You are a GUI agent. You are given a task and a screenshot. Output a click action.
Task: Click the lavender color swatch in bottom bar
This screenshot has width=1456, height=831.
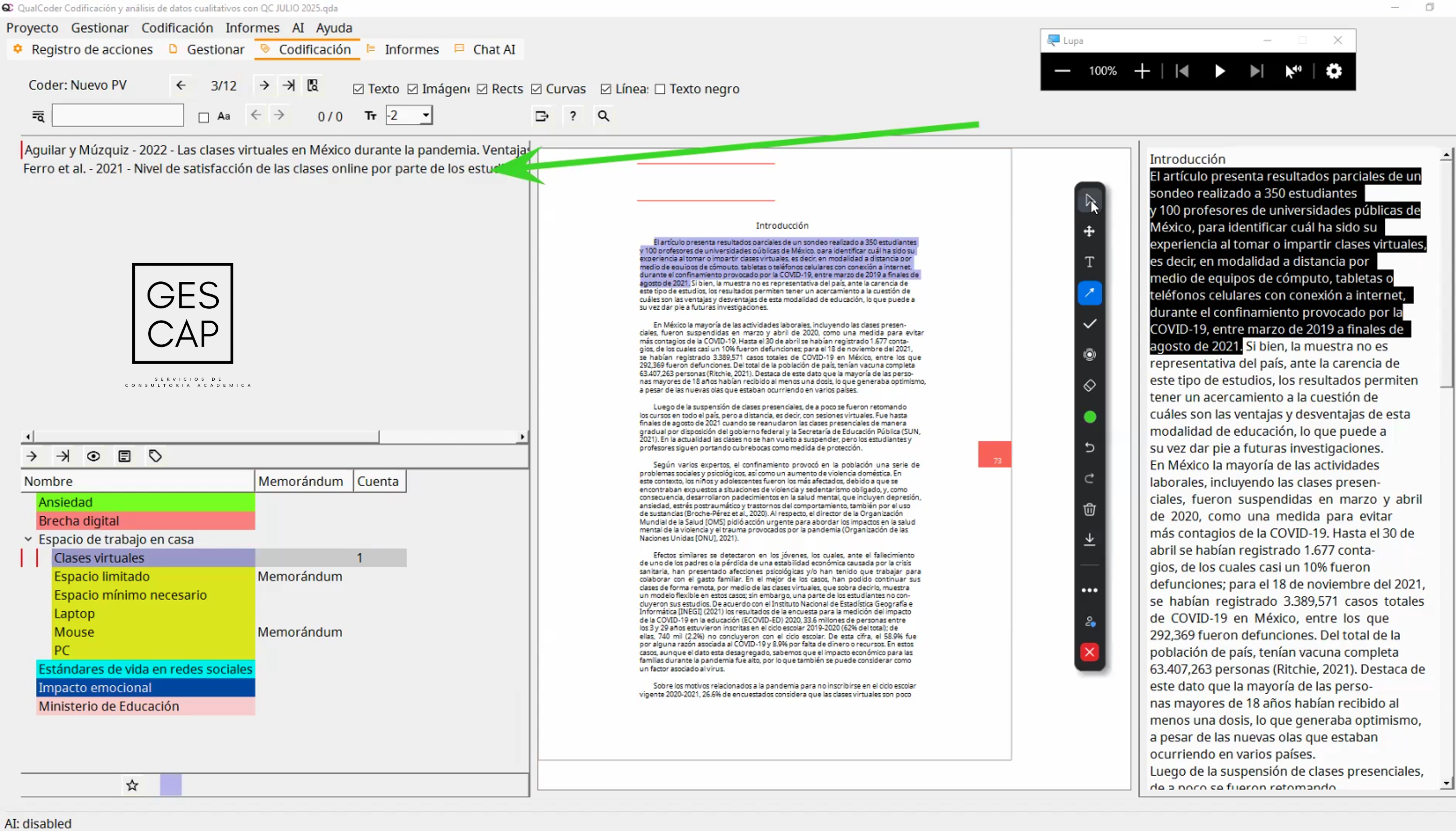(x=171, y=785)
